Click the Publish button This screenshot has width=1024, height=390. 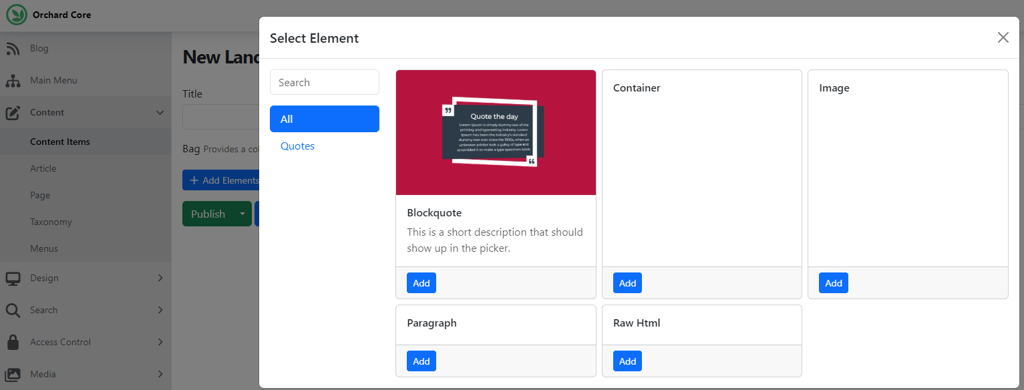[208, 214]
